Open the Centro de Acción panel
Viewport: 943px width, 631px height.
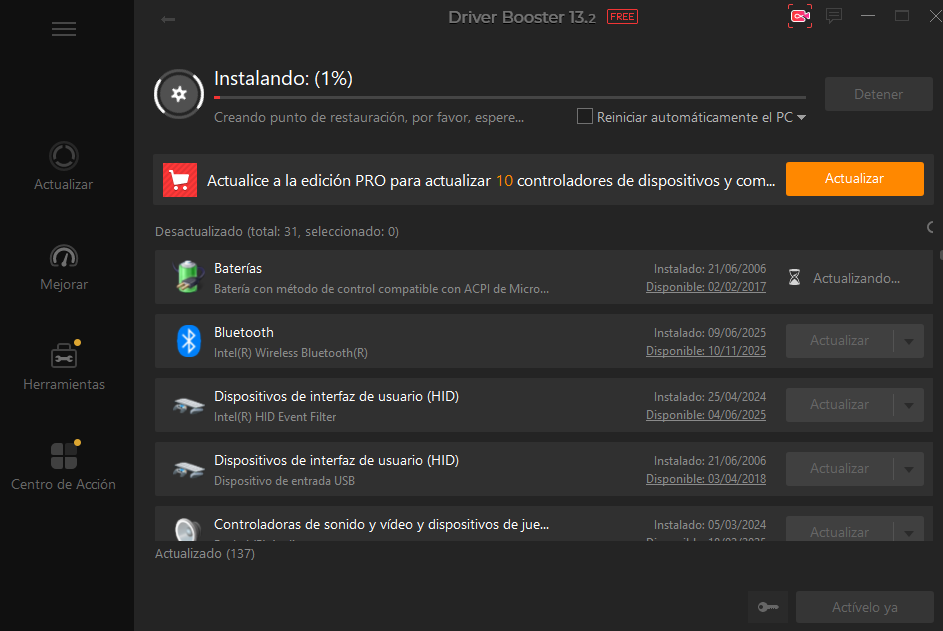coord(63,465)
